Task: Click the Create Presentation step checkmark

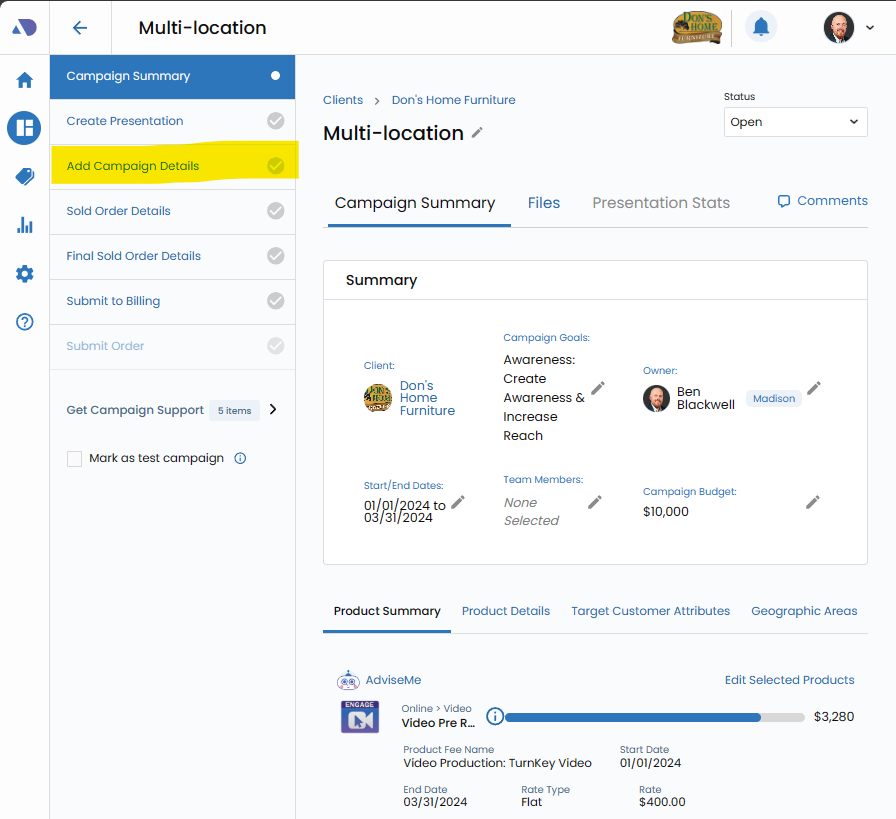Action: pyautogui.click(x=275, y=121)
